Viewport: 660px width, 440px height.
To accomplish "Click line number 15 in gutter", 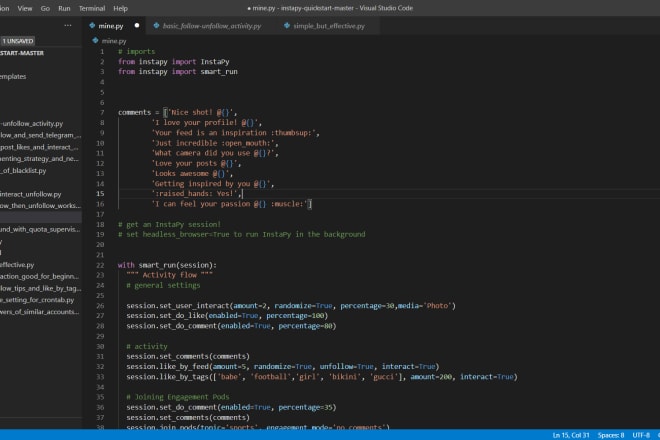I will click(100, 194).
